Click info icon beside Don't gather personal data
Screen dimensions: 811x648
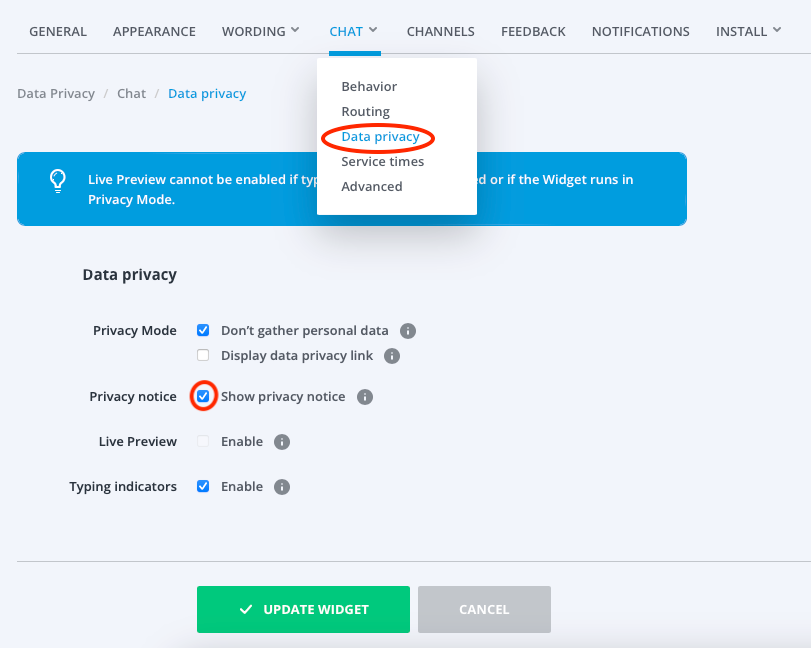pos(408,331)
